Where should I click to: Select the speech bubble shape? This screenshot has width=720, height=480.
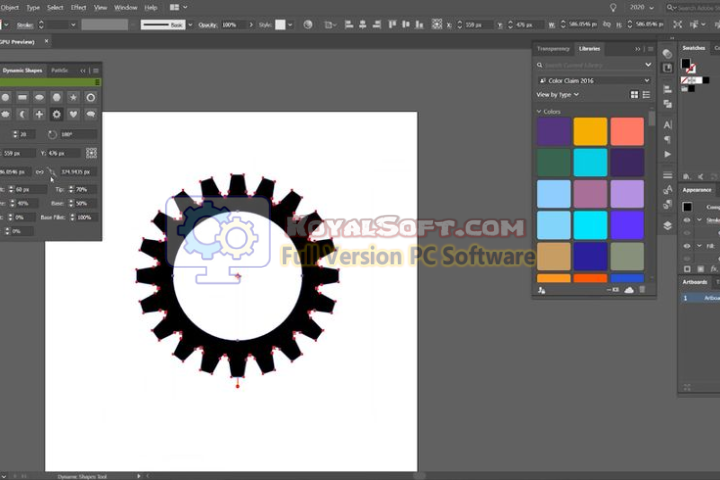click(90, 114)
